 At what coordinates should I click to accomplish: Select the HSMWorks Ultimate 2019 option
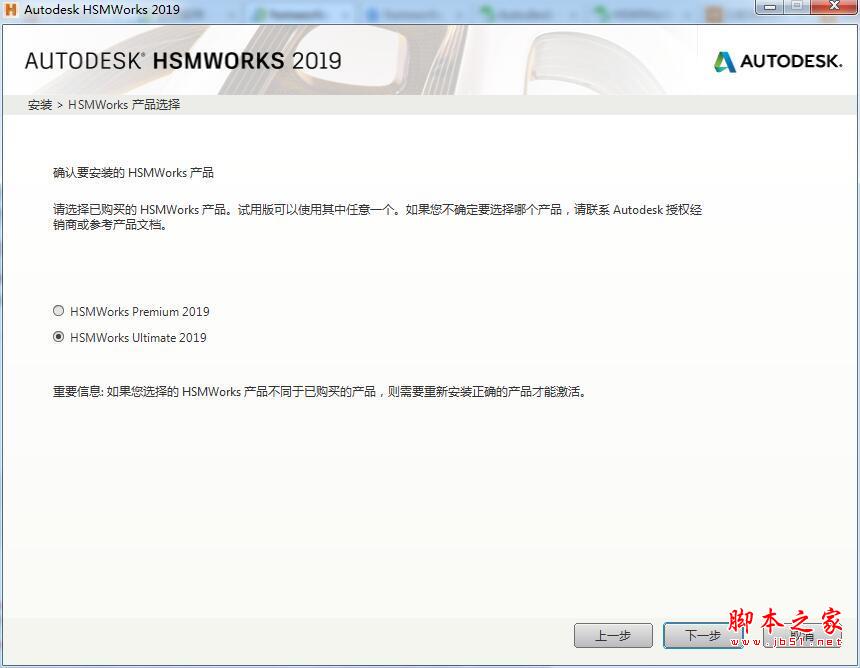(58, 337)
